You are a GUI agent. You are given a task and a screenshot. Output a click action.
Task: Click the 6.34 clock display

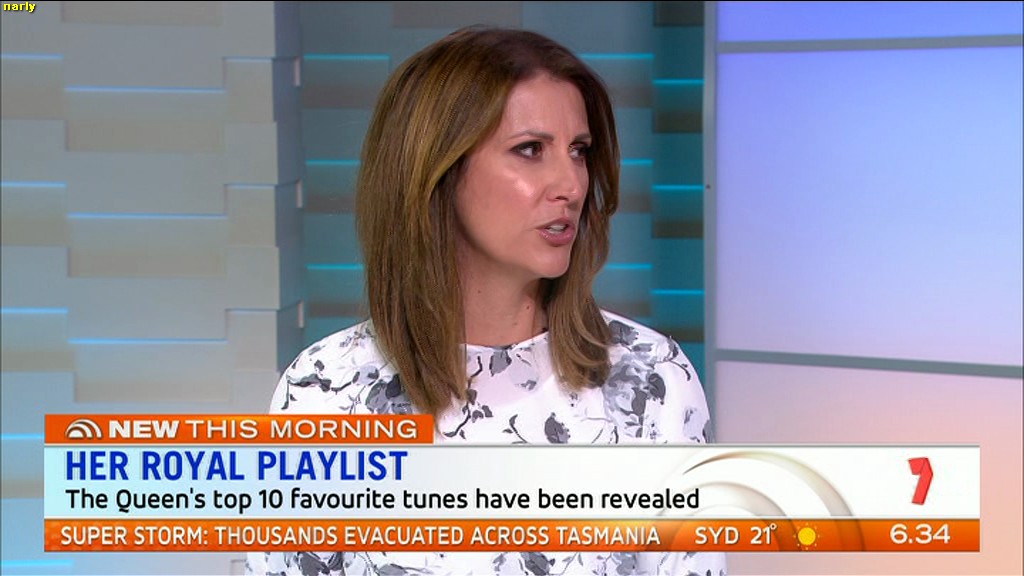tap(919, 535)
